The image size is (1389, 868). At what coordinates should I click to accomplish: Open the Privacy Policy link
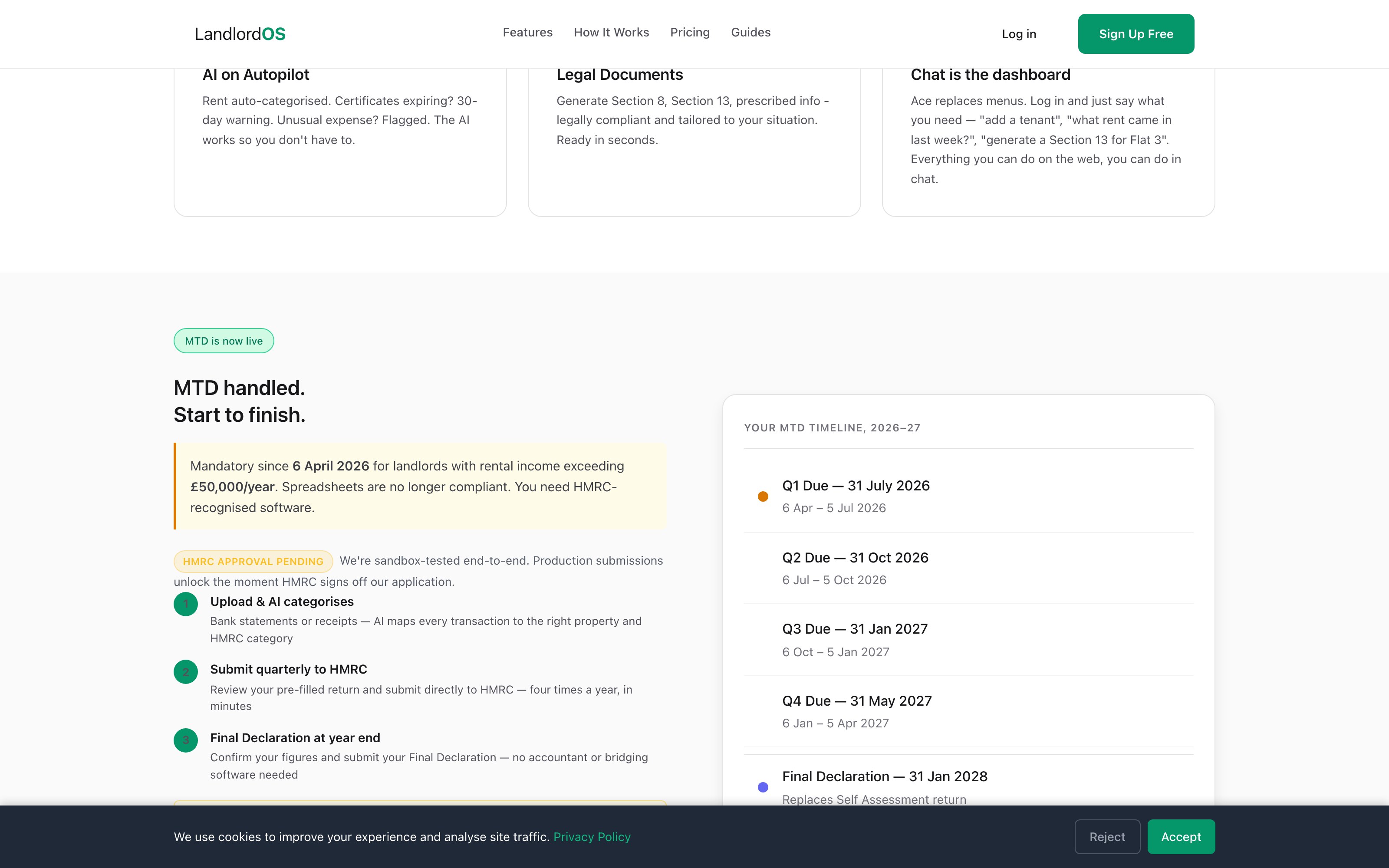pos(592,837)
